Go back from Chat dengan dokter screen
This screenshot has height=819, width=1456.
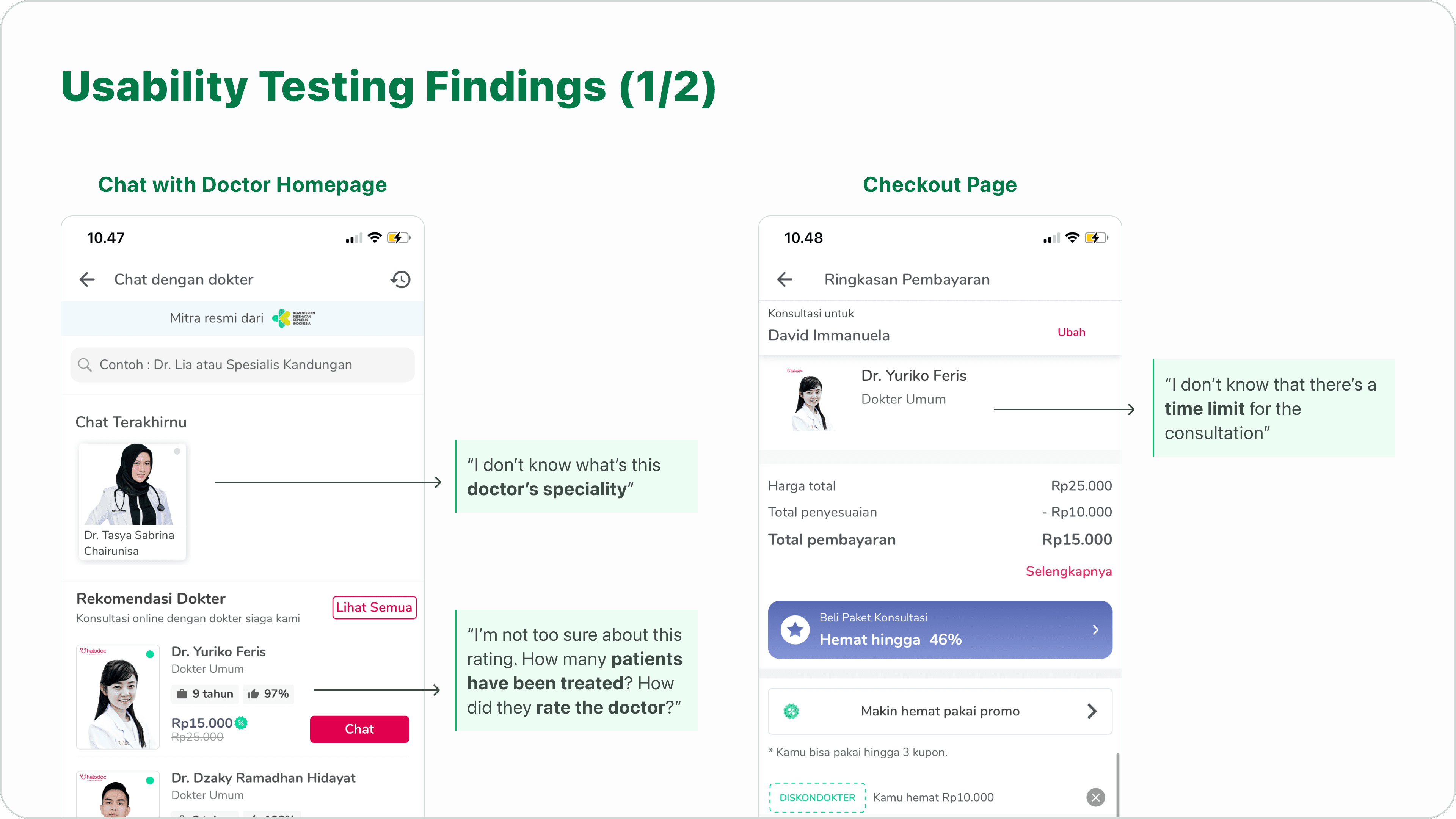87,279
